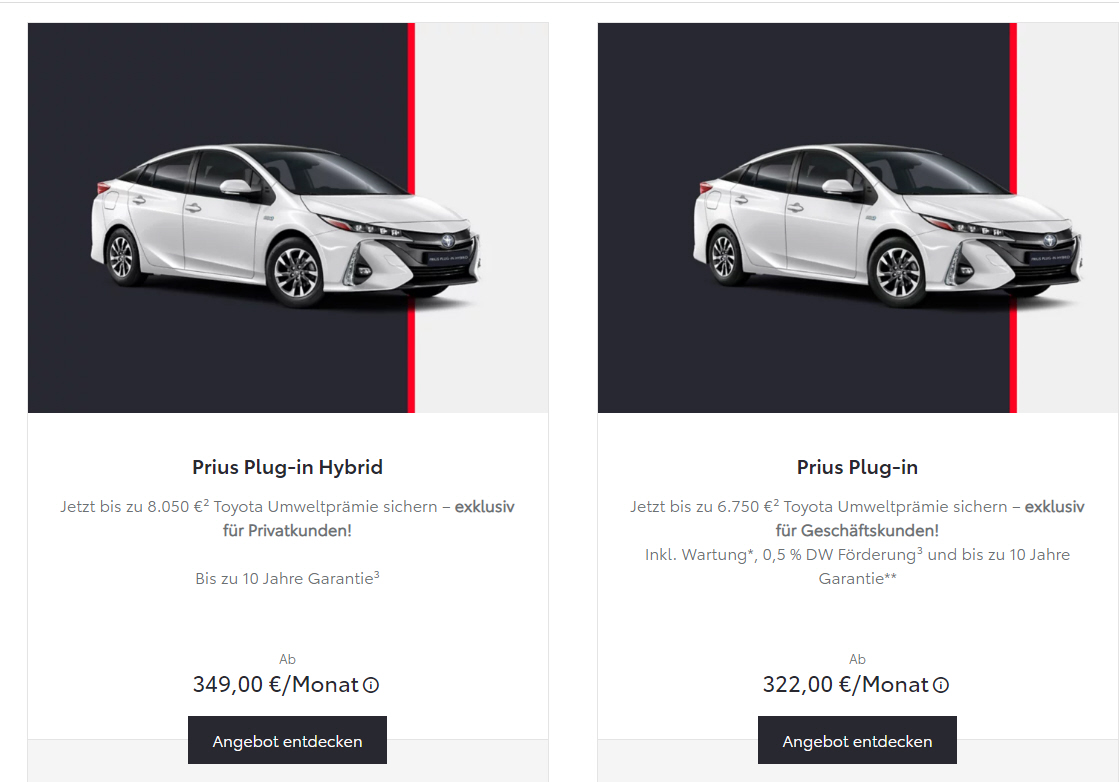Open info icon beside 322,00 €/Monat price
Image resolution: width=1119 pixels, height=782 pixels.
(941, 685)
